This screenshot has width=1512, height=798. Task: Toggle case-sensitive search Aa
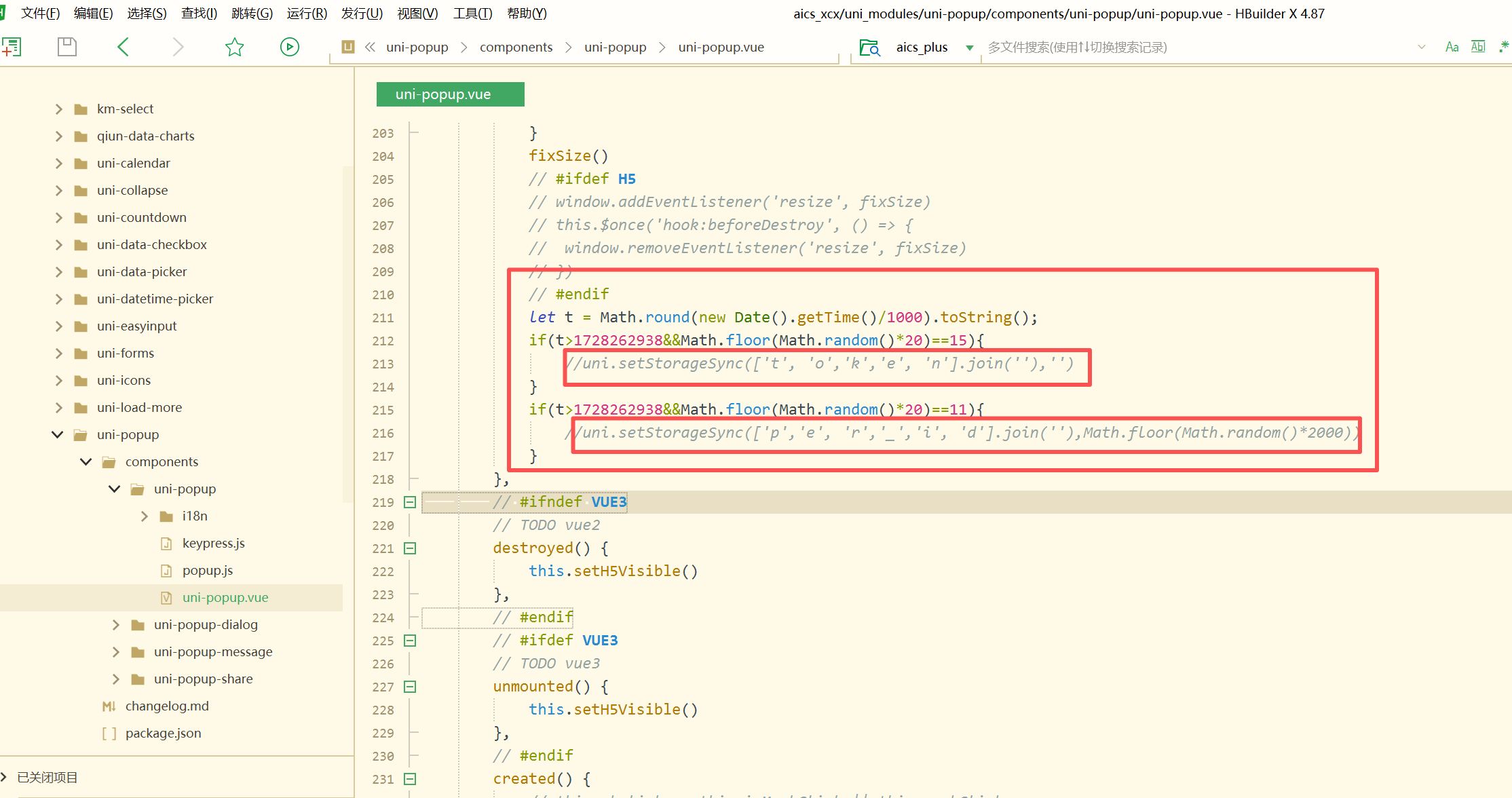pos(1452,47)
